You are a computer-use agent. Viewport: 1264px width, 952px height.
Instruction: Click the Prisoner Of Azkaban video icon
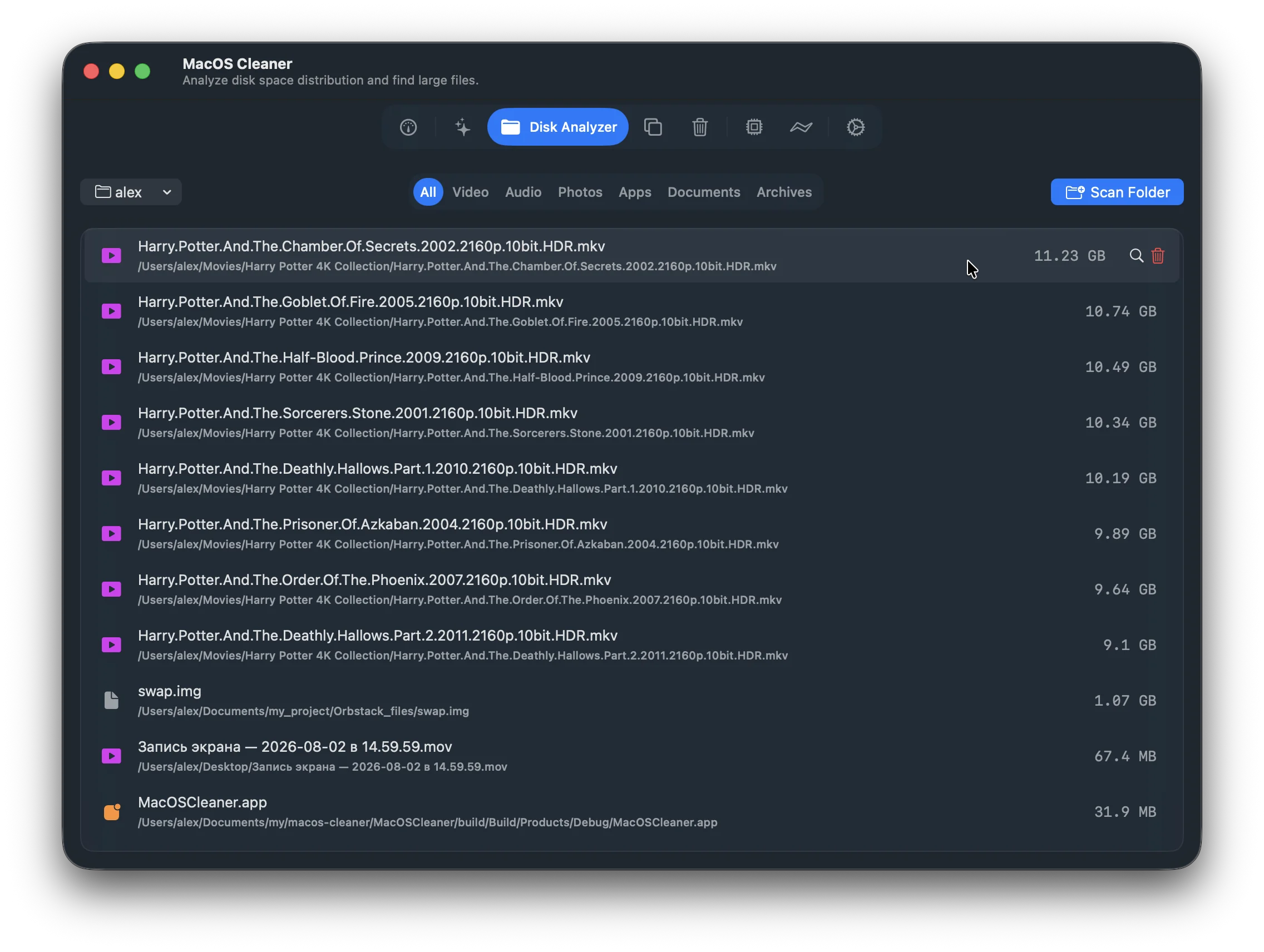111,533
